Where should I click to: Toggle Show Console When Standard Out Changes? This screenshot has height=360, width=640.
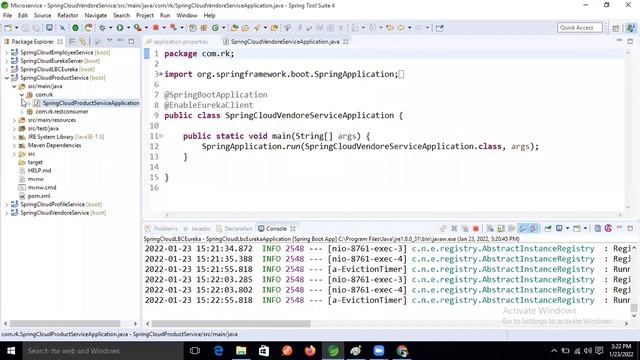(x=523, y=229)
